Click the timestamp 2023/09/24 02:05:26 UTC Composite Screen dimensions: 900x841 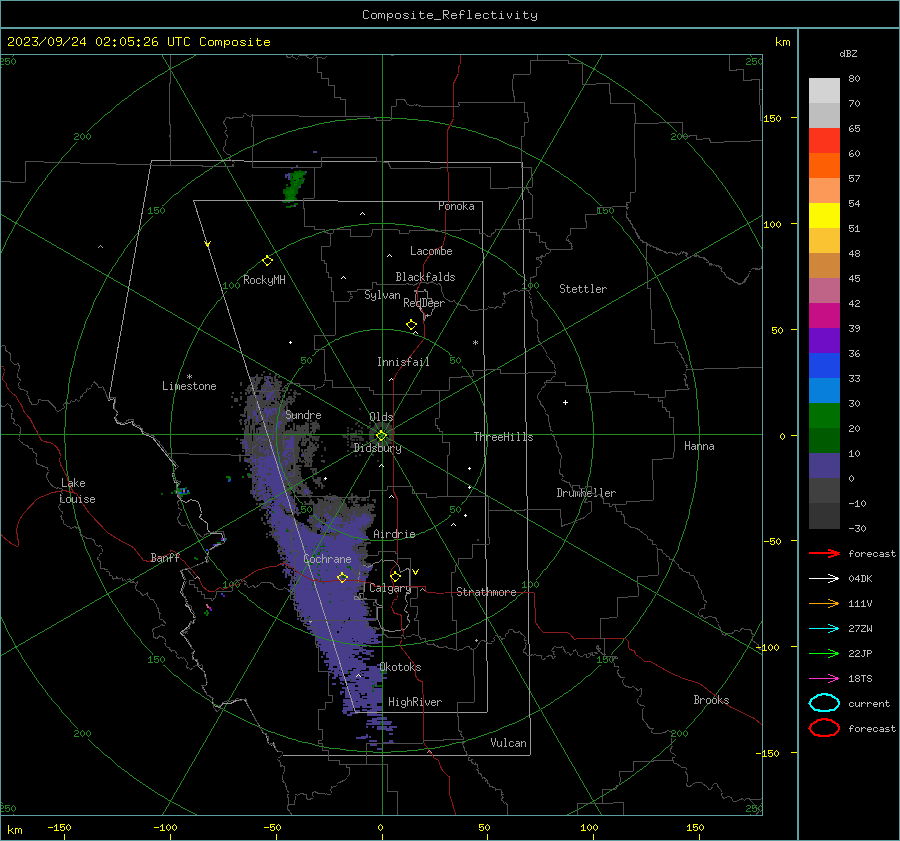pos(138,42)
